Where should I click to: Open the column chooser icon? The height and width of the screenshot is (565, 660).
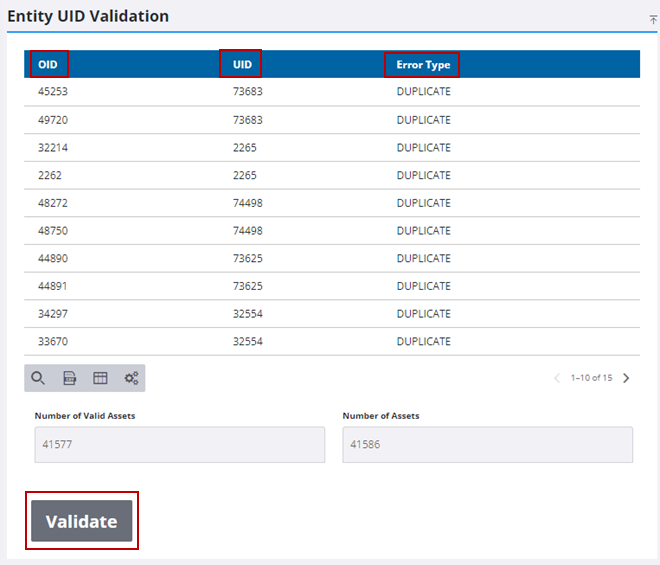(x=100, y=378)
